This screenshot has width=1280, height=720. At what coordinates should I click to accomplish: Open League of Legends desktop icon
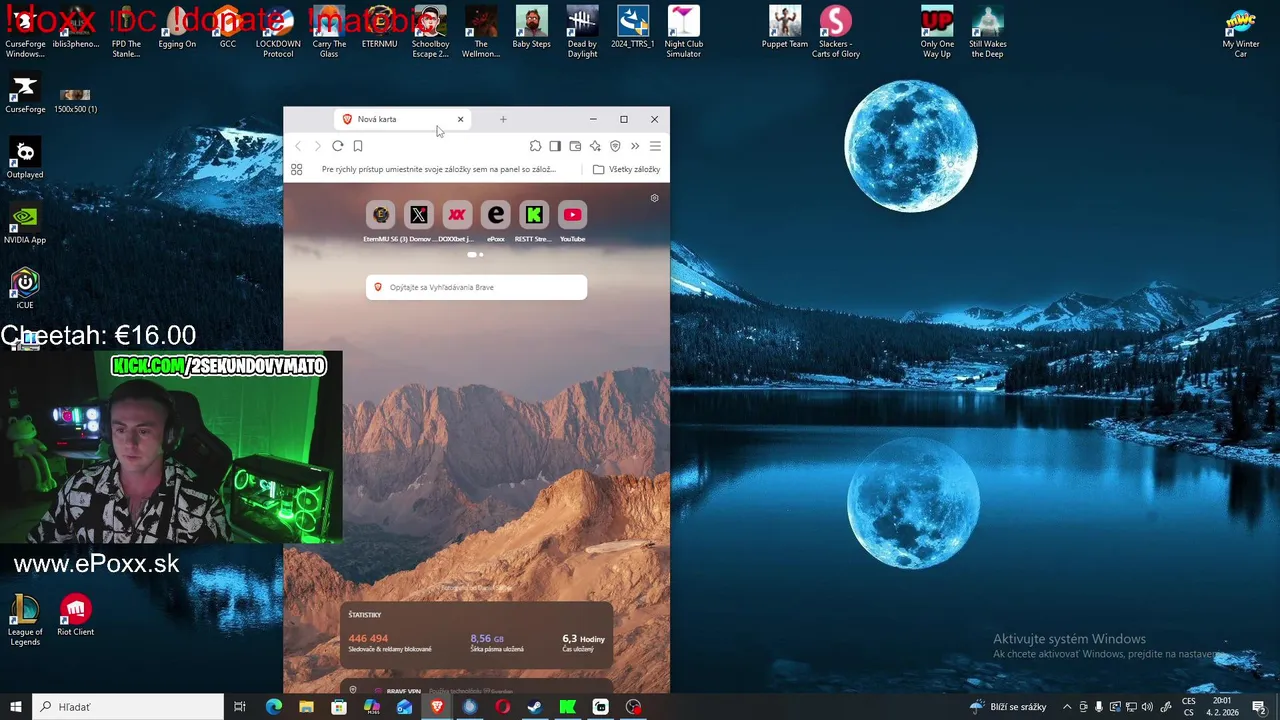(x=25, y=620)
